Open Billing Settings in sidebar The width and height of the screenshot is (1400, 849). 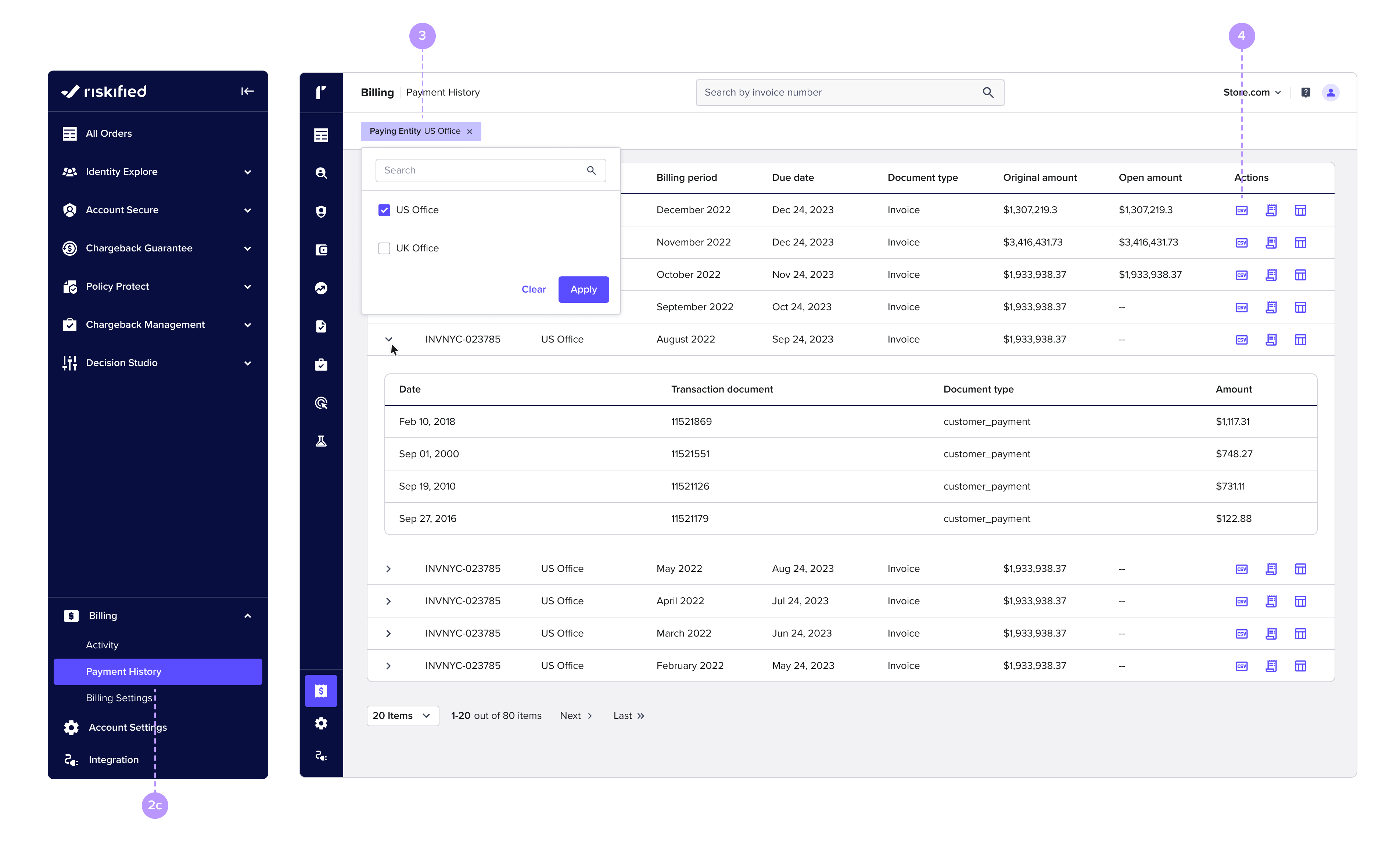[x=119, y=698]
